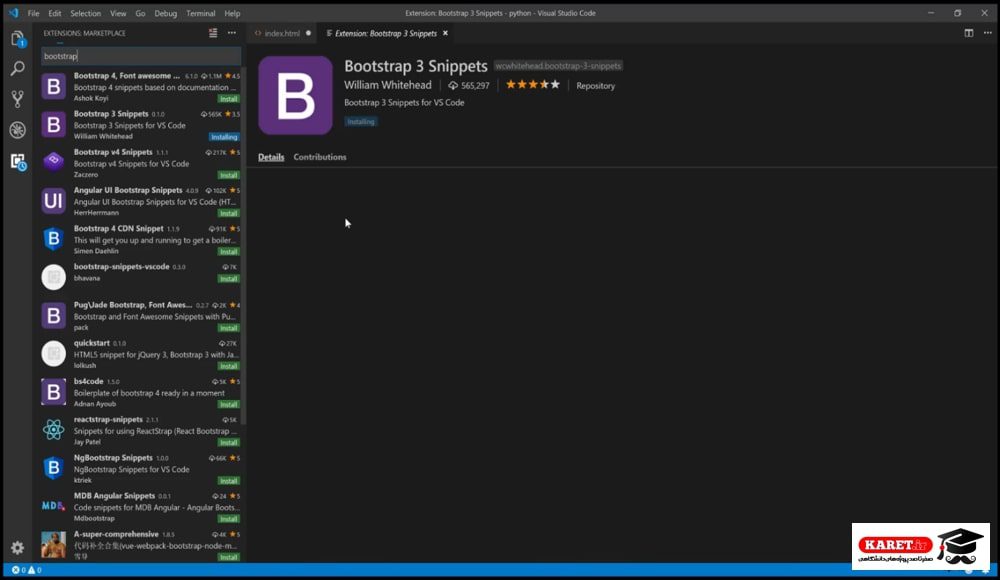Install NgBootstrap Snippets extension

point(228,480)
